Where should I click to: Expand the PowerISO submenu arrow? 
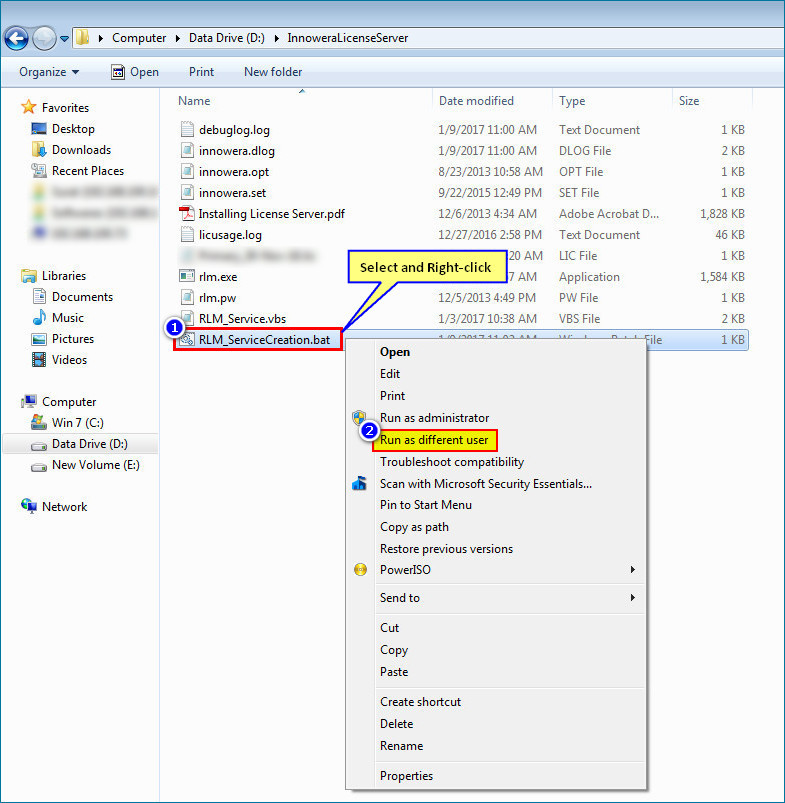tap(633, 570)
